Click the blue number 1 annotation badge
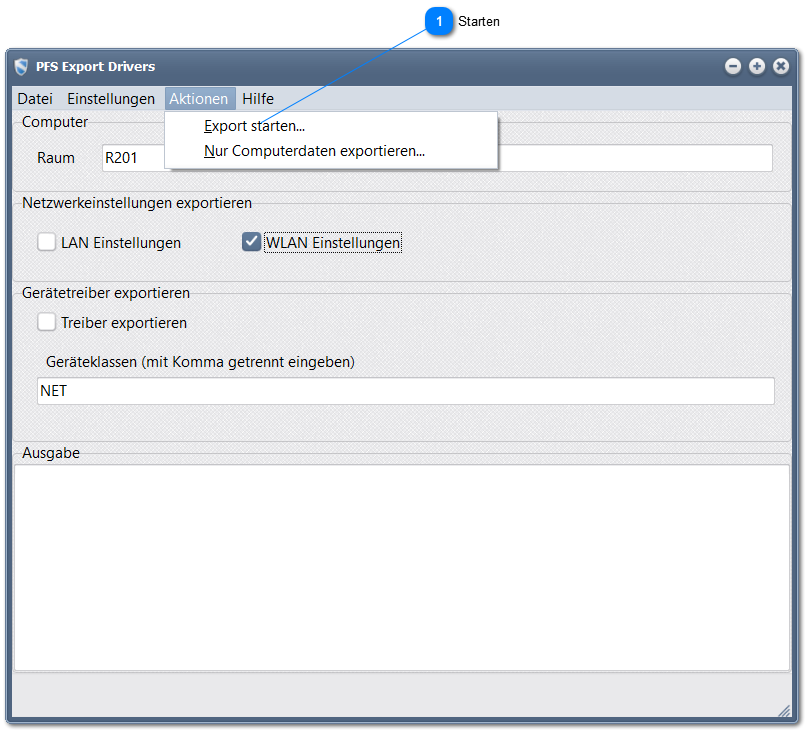This screenshot has width=808, height=733. 438,21
